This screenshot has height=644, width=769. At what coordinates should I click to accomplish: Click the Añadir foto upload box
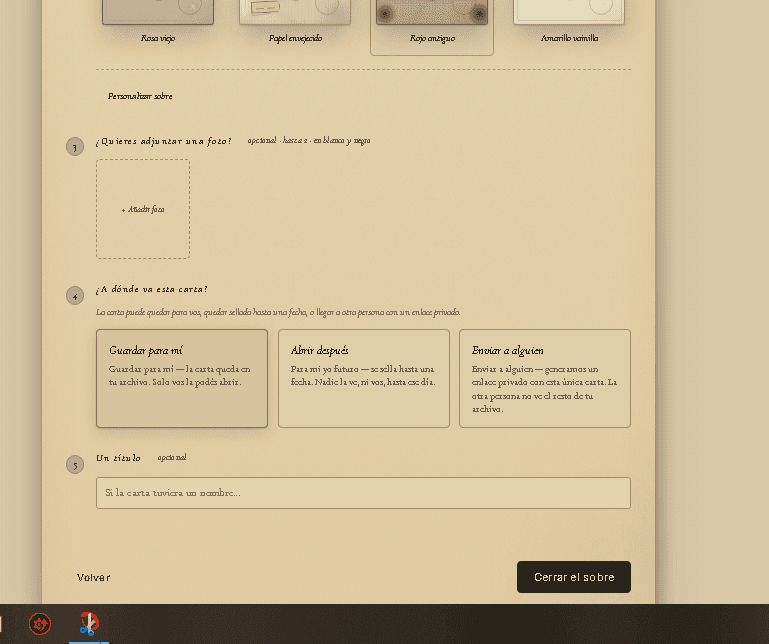pos(143,209)
